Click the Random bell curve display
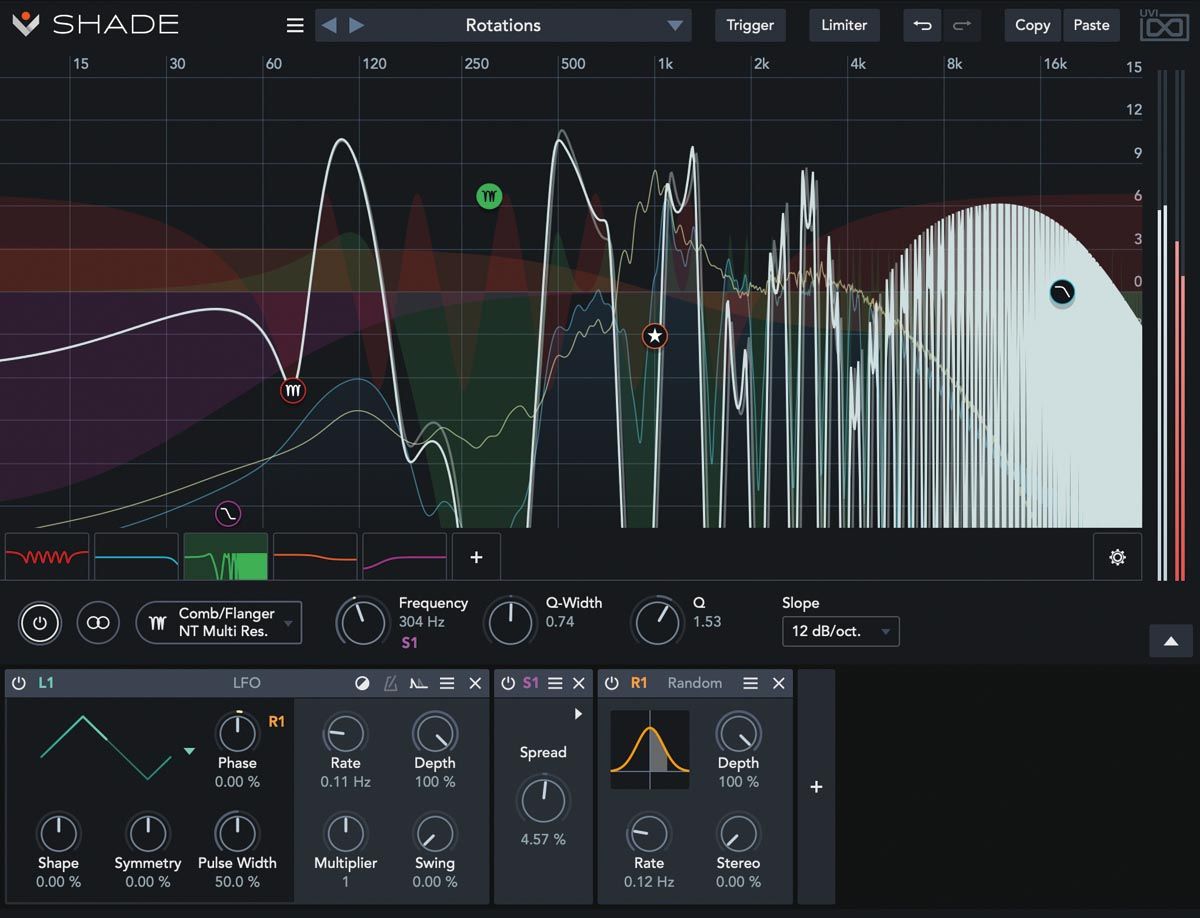1200x918 pixels. (649, 748)
